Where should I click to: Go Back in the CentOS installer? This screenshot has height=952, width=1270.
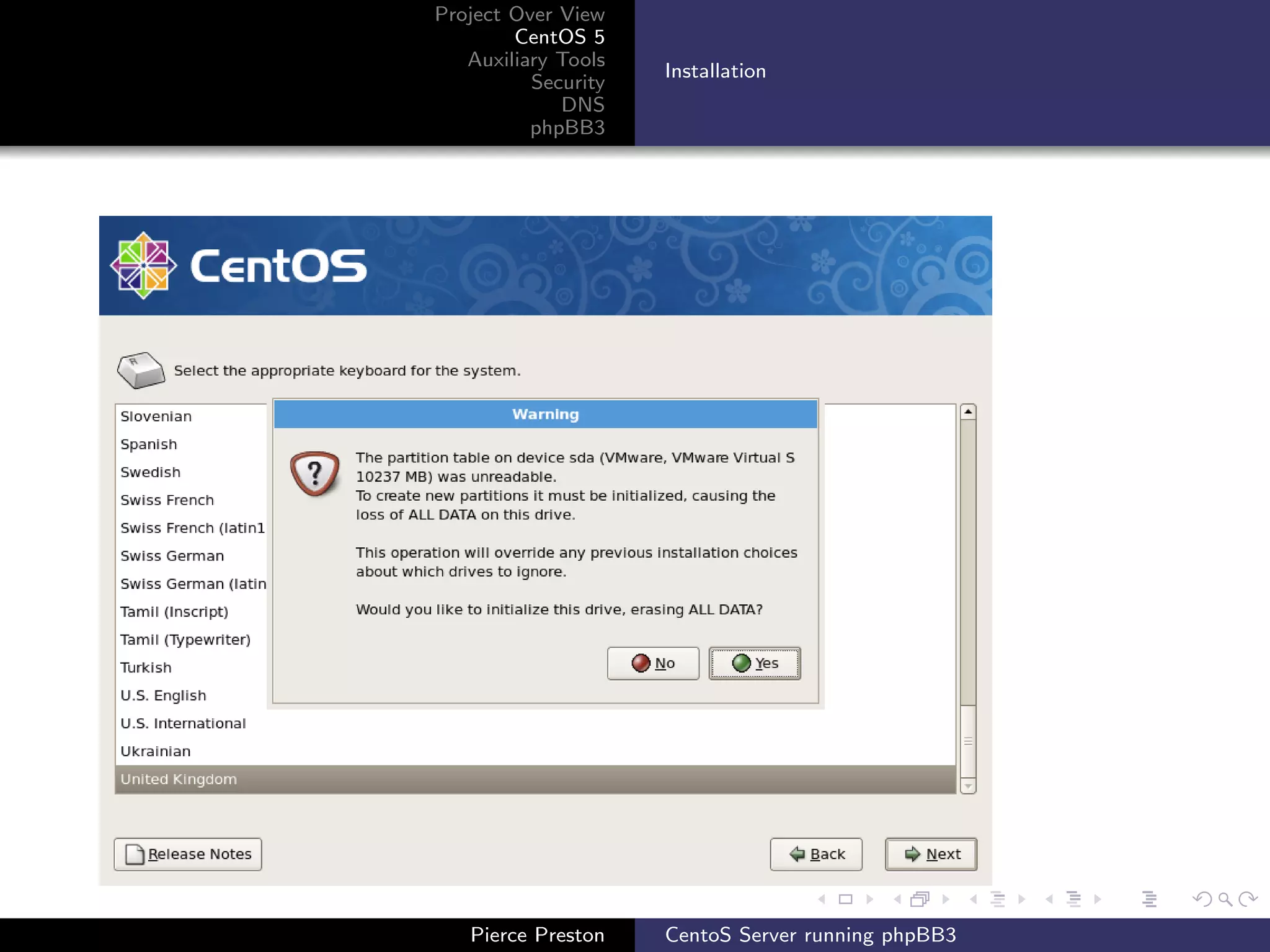816,854
